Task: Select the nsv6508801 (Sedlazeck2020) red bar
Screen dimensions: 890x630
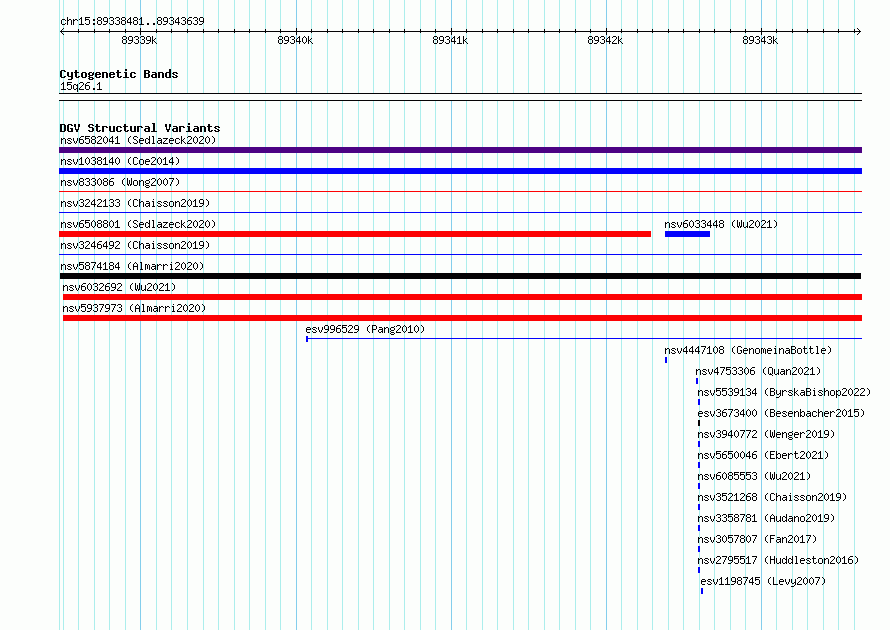Action: click(x=355, y=234)
